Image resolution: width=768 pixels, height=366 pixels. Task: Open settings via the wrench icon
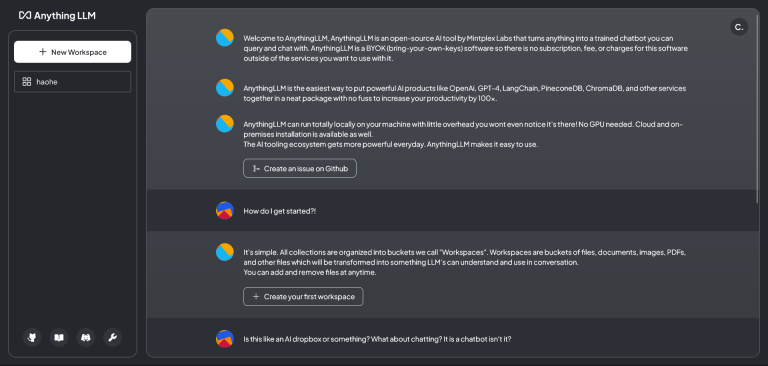(113, 337)
